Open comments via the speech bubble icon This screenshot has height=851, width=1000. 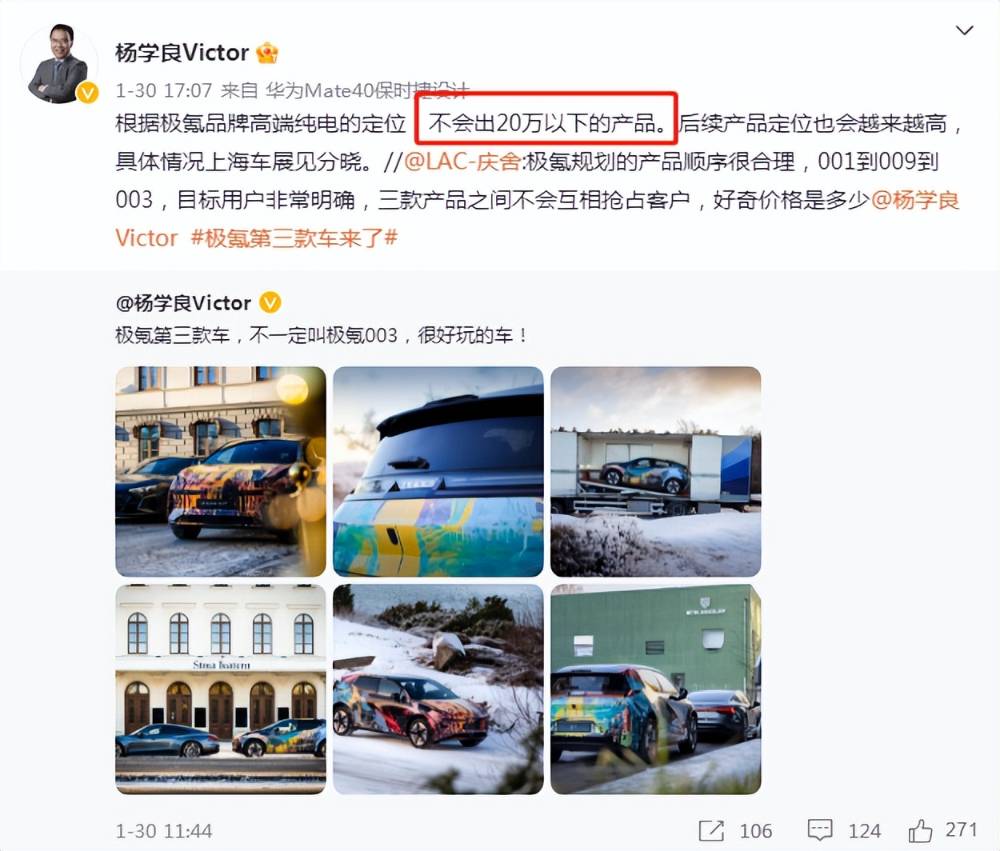tap(820, 830)
